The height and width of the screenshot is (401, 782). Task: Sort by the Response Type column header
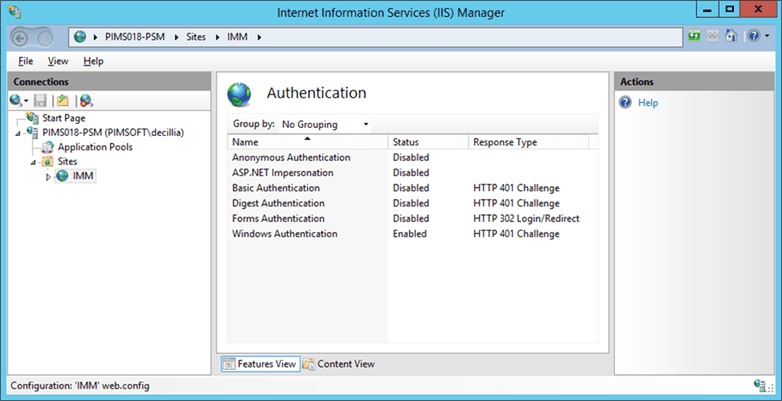pos(529,142)
